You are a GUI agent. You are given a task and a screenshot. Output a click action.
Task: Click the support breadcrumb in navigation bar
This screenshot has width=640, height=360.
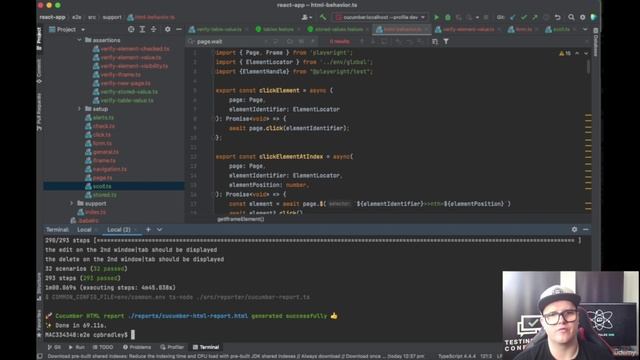pyautogui.click(x=112, y=17)
